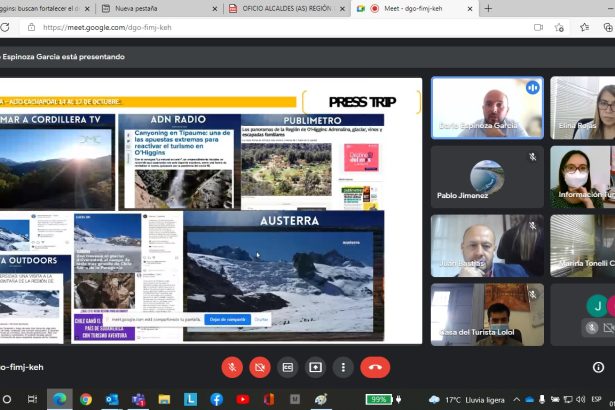Open Microsoft Edge from taskbar
Image resolution: width=615 pixels, height=410 pixels.
60,399
